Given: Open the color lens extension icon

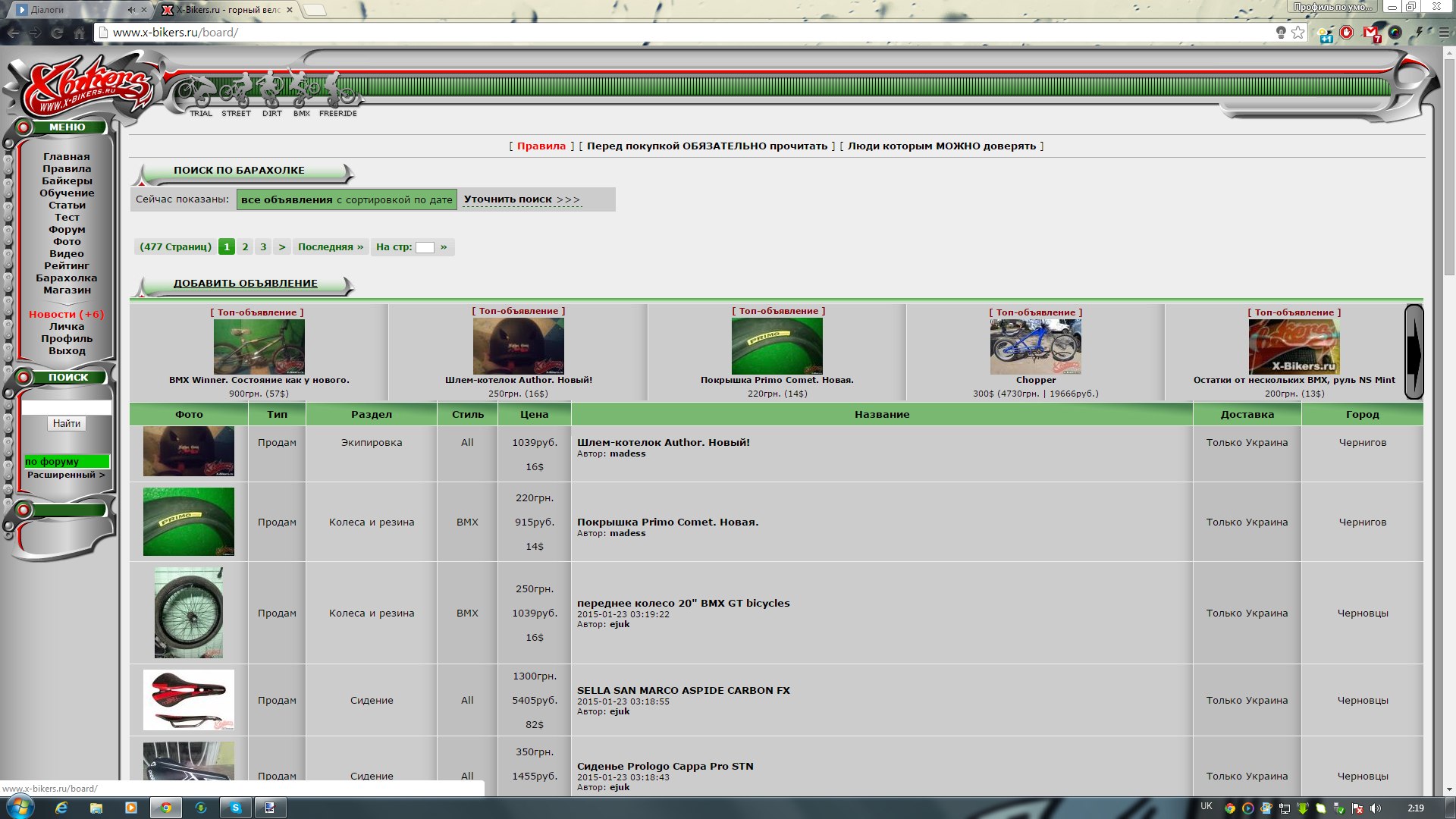Looking at the screenshot, I should 1395,33.
